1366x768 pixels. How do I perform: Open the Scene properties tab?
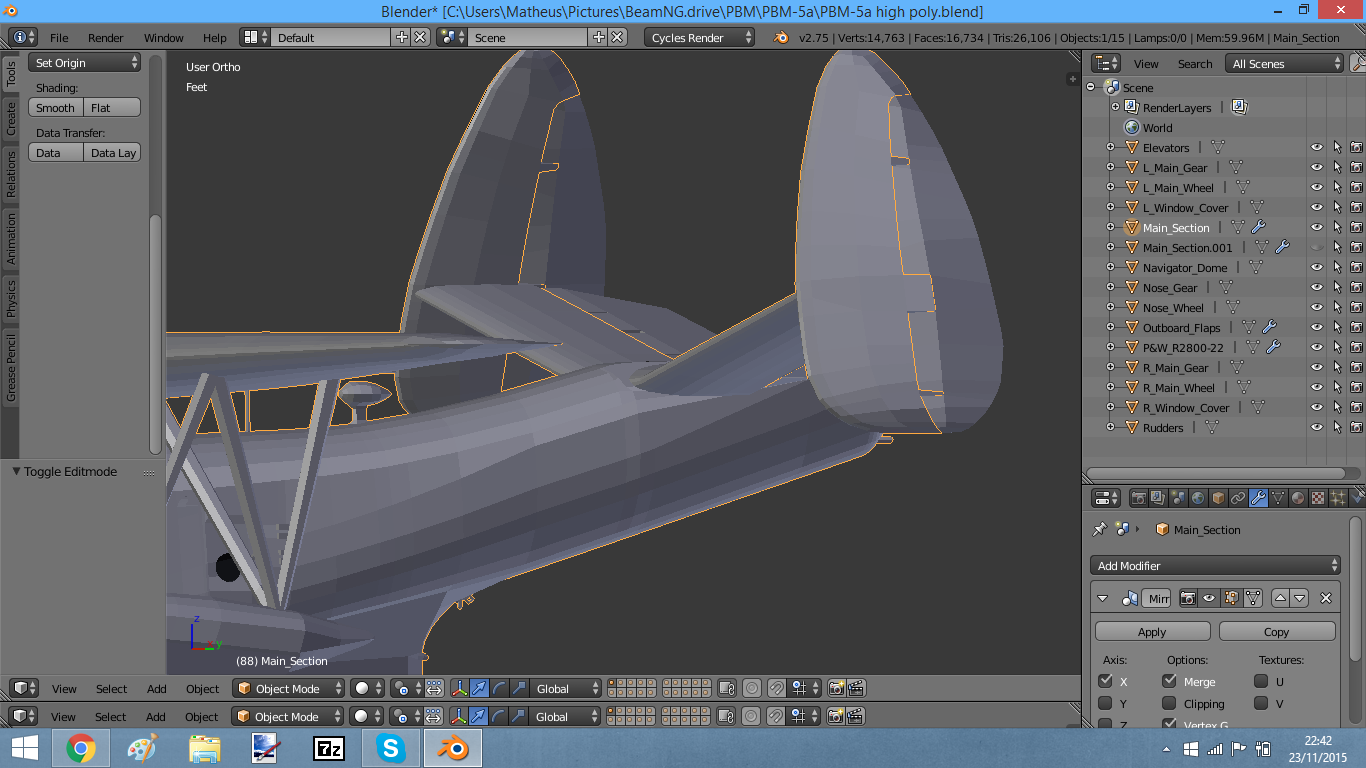pos(1178,498)
